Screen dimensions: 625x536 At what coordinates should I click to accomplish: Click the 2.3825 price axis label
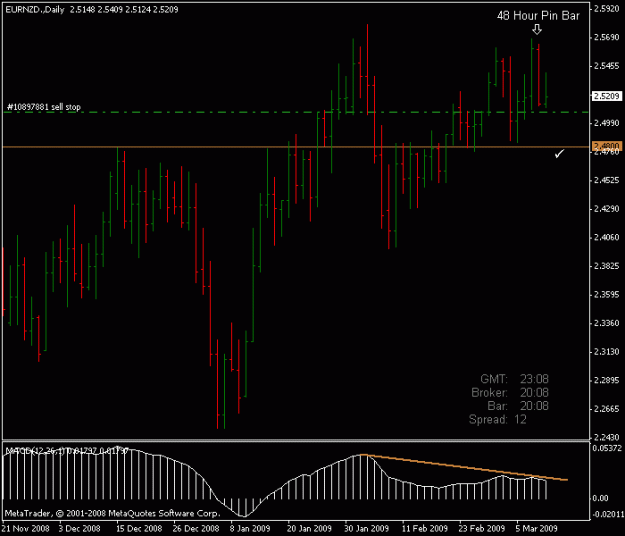[x=606, y=266]
